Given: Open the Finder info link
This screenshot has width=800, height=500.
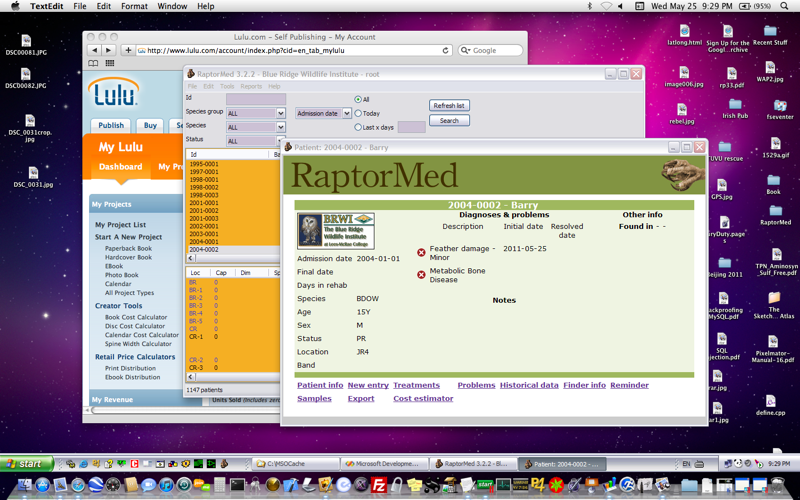Looking at the screenshot, I should (584, 385).
